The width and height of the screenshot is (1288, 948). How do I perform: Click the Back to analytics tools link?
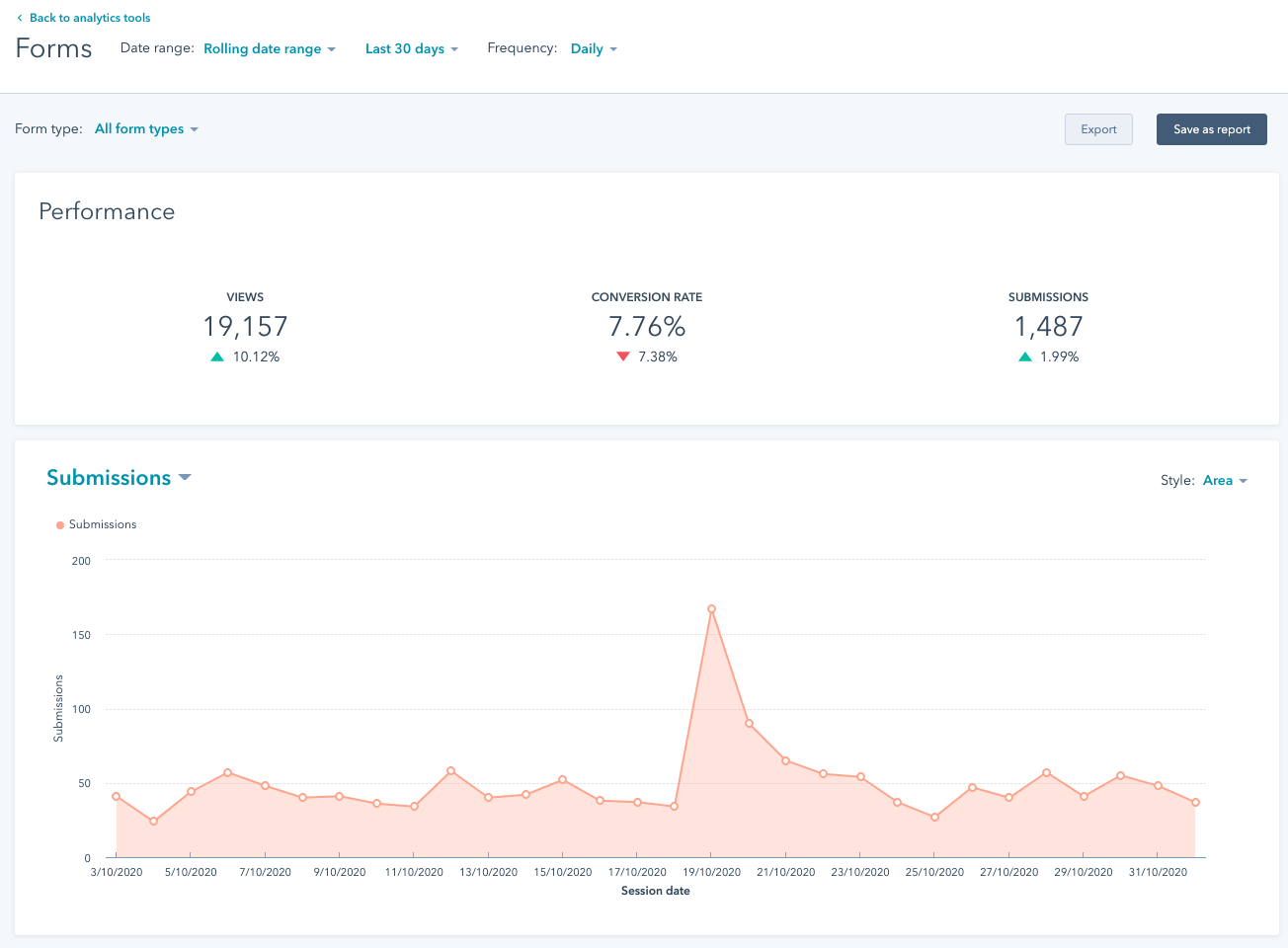pos(89,18)
